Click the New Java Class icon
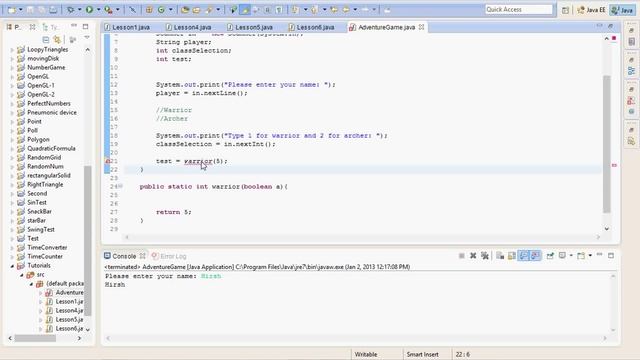Screen dimensions: 640x360 pyautogui.click(x=161, y=9)
